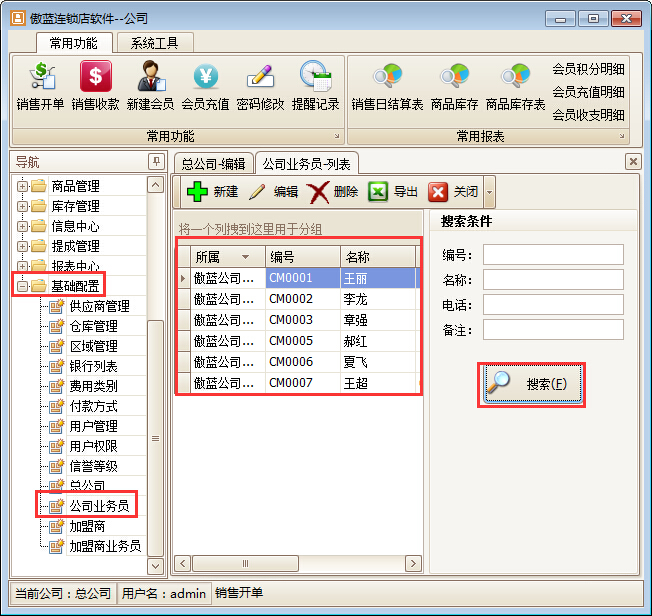This screenshot has width=652, height=616.
Task: Open the 会员积分明细 report link
Action: click(x=588, y=69)
